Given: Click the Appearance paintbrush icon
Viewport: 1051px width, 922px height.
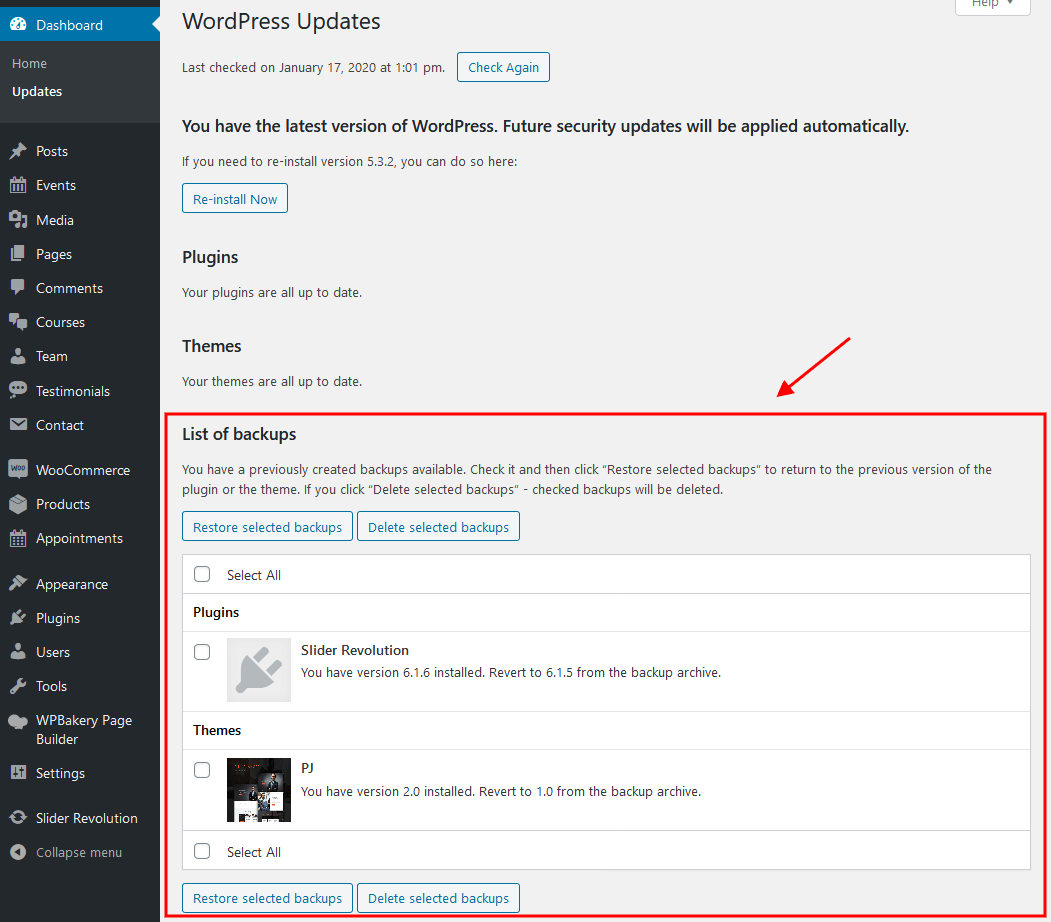Looking at the screenshot, I should [18, 584].
